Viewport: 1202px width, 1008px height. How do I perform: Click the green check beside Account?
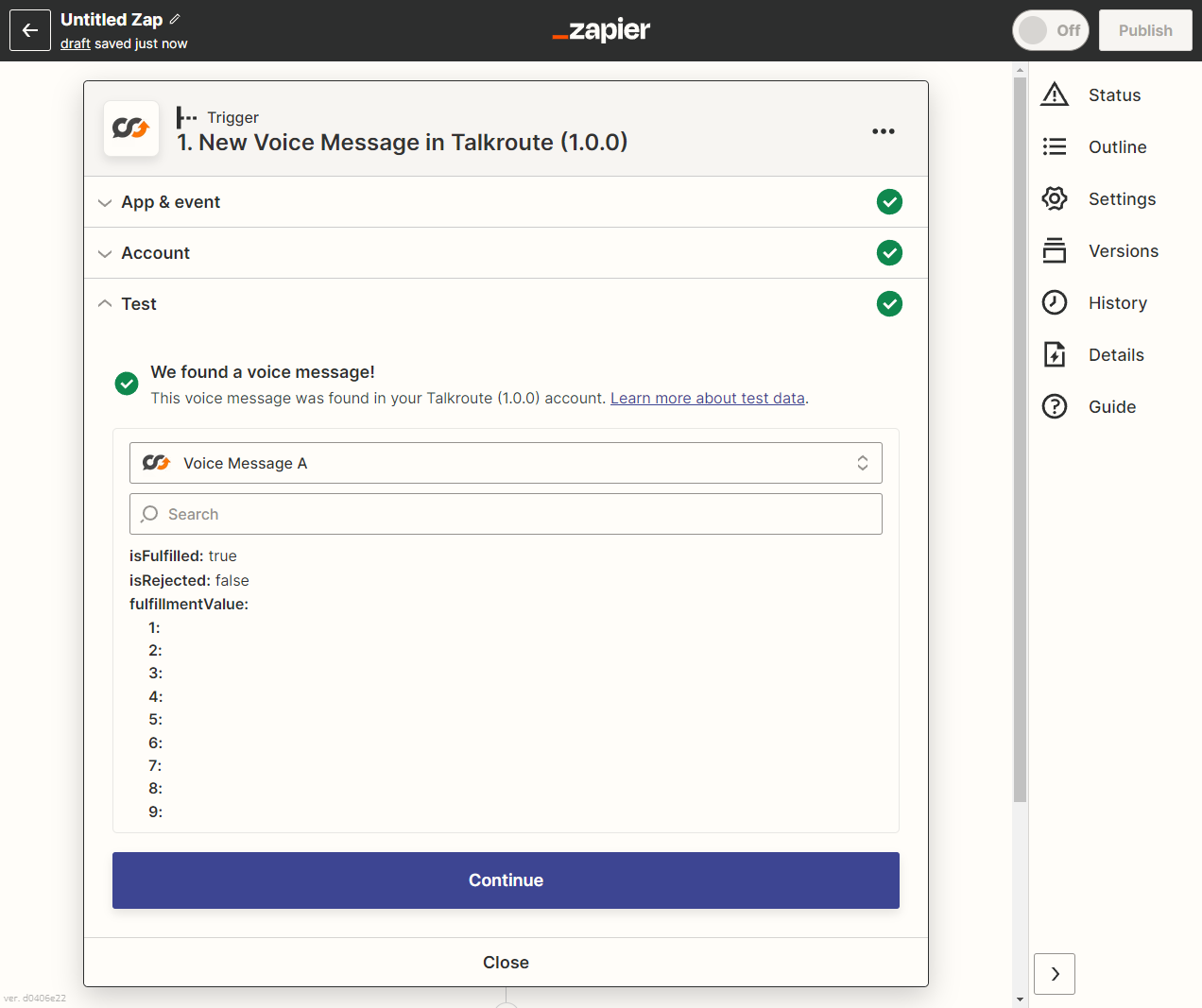click(889, 252)
